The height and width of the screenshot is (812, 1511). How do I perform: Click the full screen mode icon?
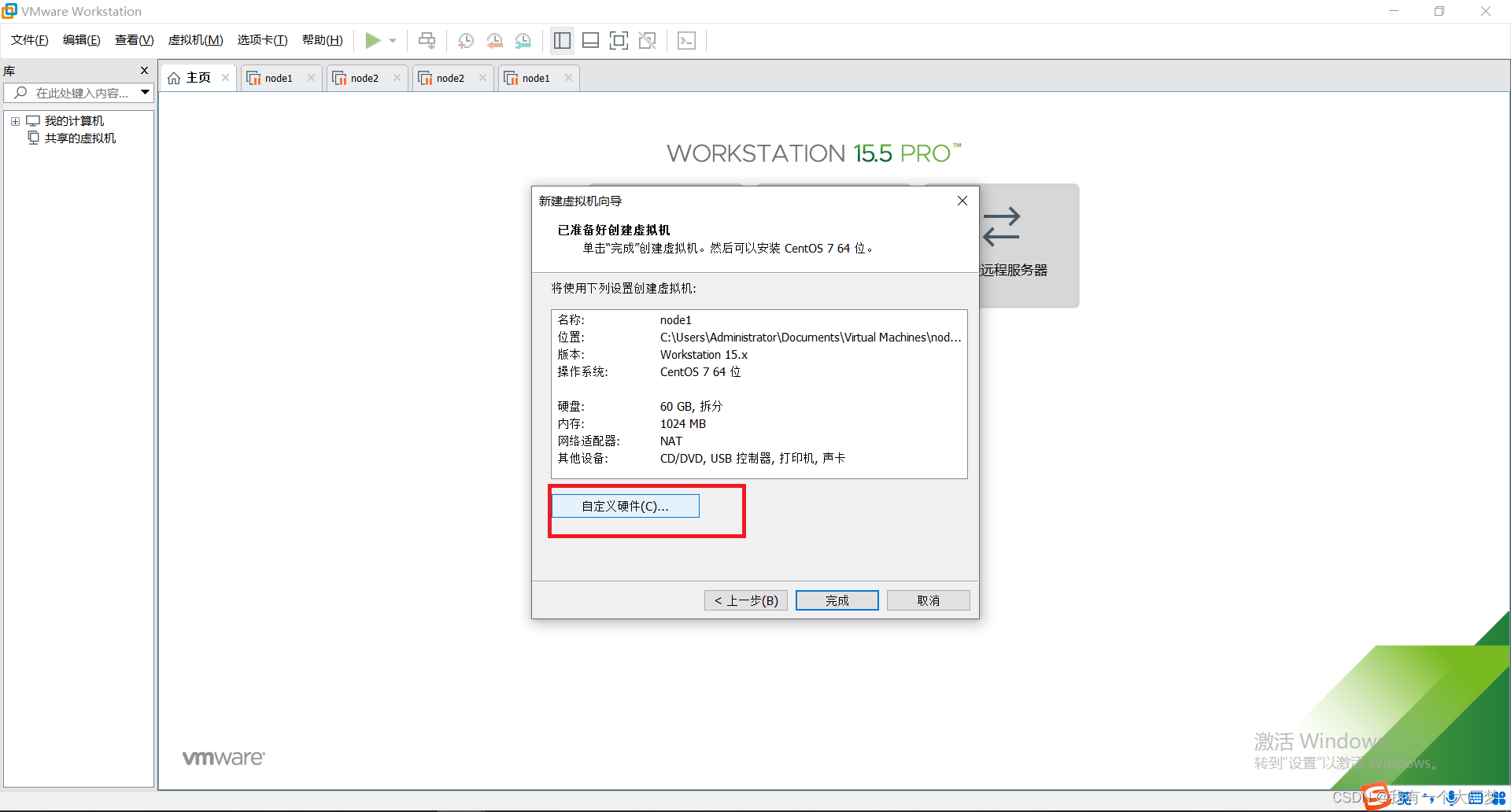619,41
